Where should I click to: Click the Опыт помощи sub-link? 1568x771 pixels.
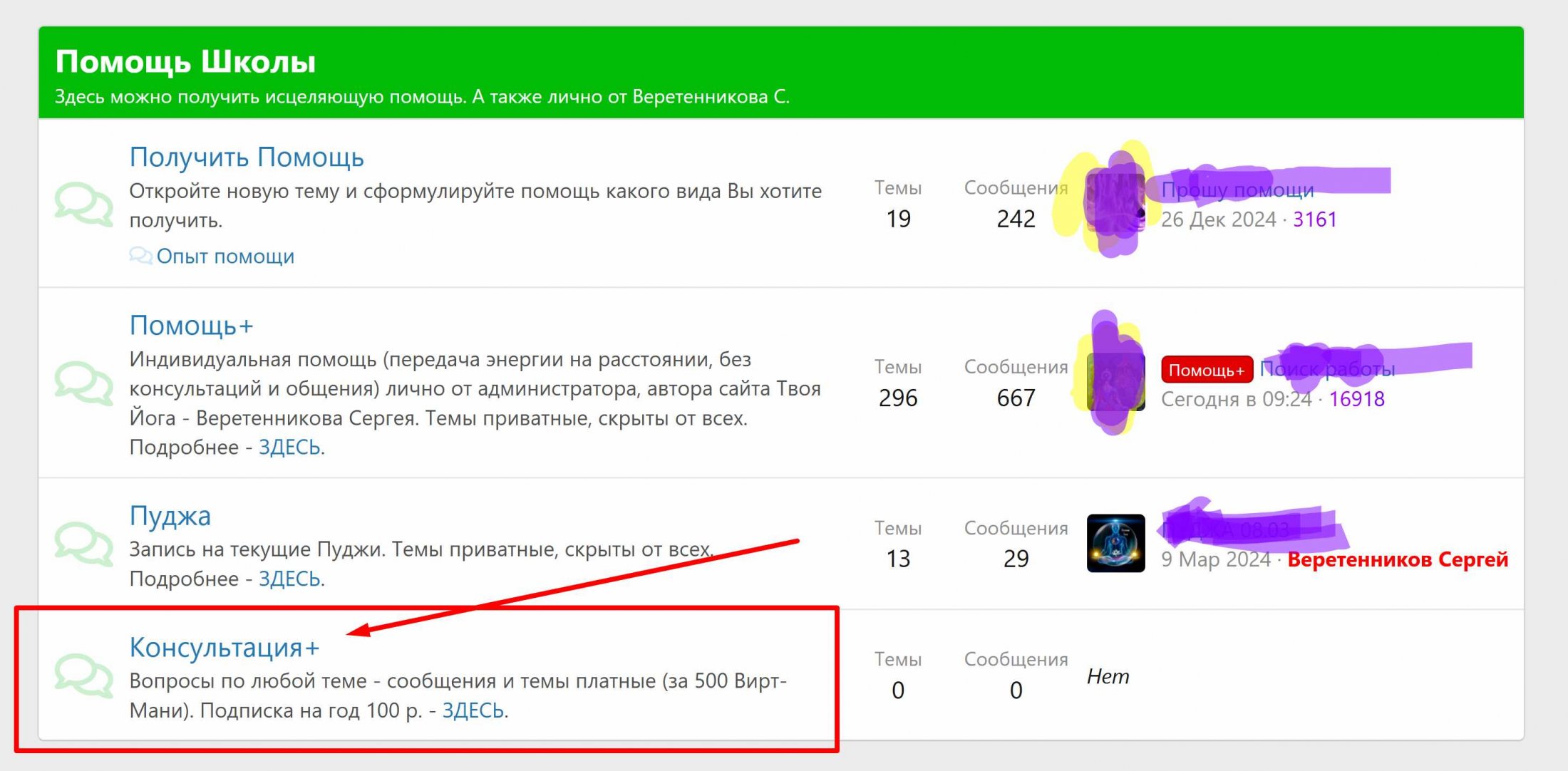(224, 256)
